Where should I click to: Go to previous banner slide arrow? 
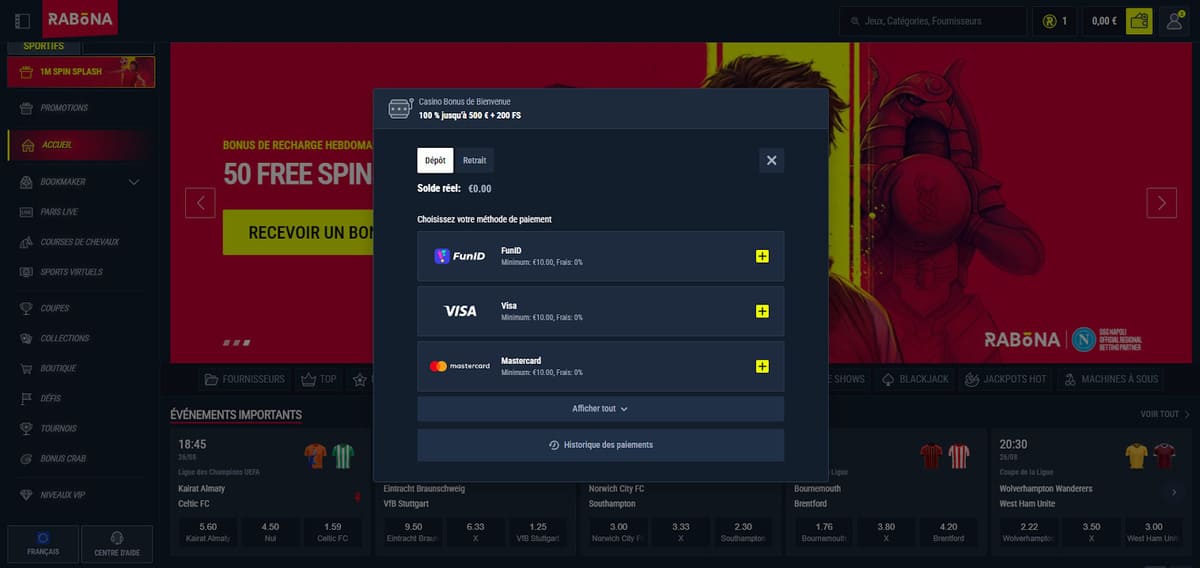(200, 203)
